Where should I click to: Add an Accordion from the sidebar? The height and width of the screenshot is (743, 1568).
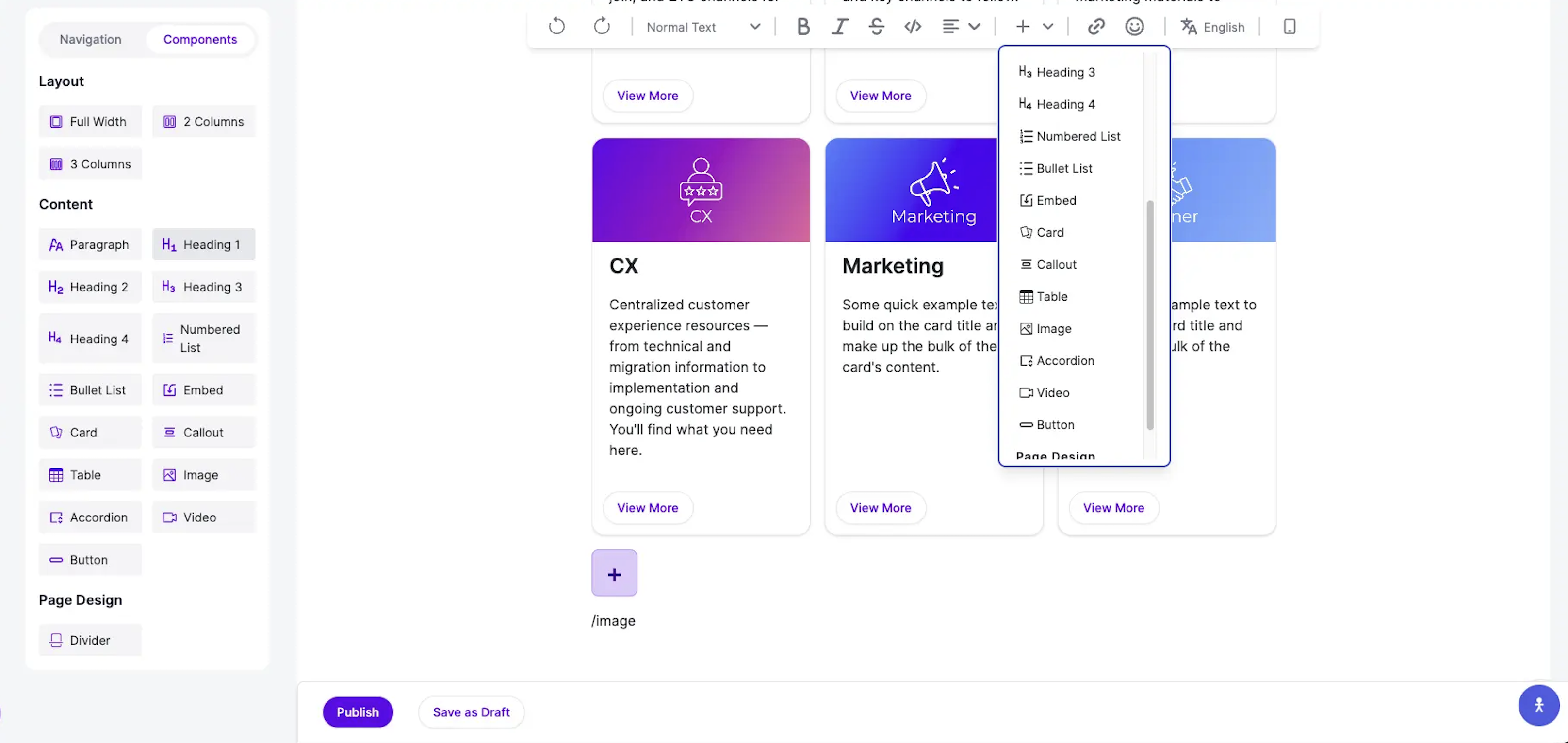point(90,518)
